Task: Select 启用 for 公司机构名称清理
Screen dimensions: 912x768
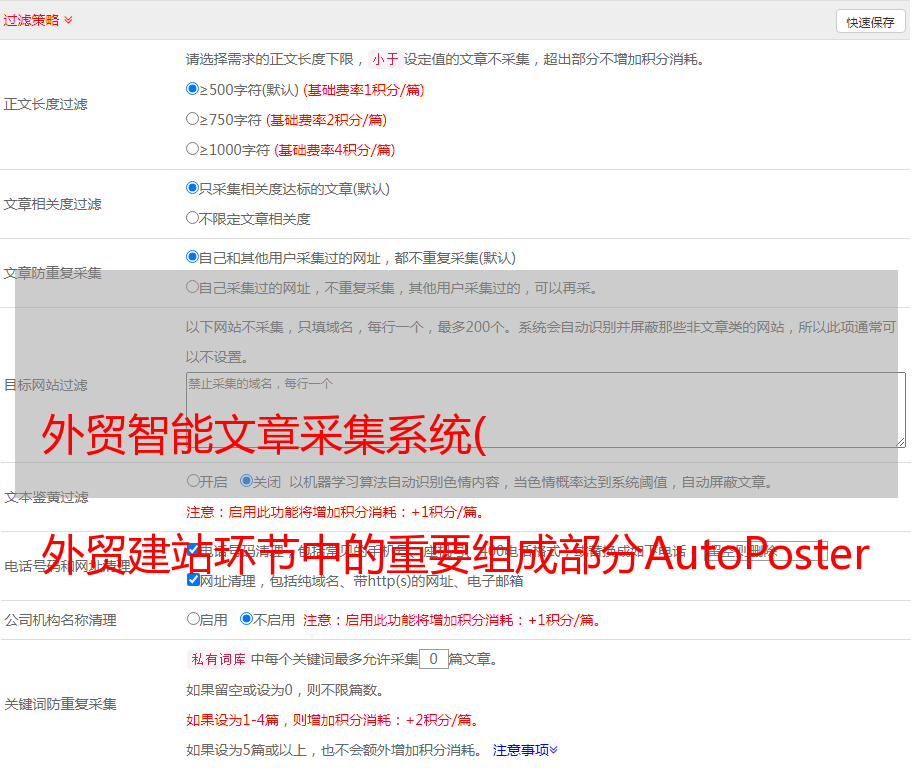Action: pyautogui.click(x=193, y=618)
